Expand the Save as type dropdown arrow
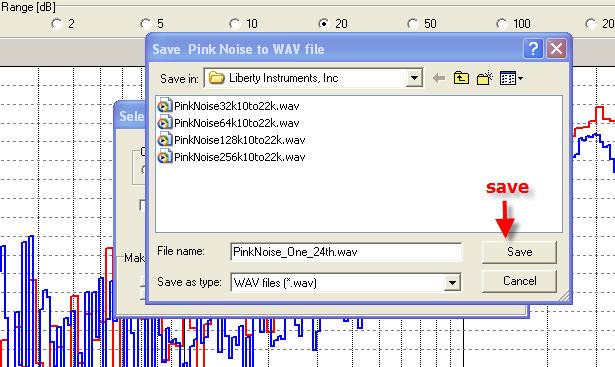 (x=452, y=282)
